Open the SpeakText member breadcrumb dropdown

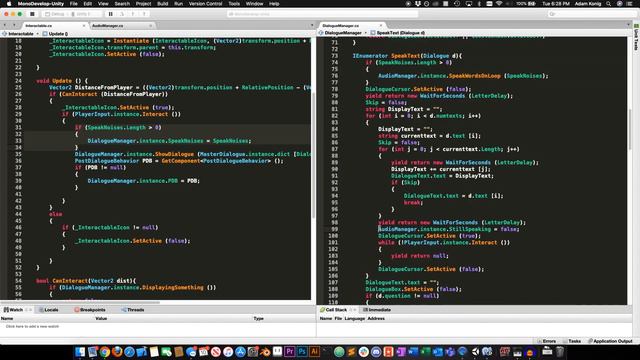click(398, 33)
